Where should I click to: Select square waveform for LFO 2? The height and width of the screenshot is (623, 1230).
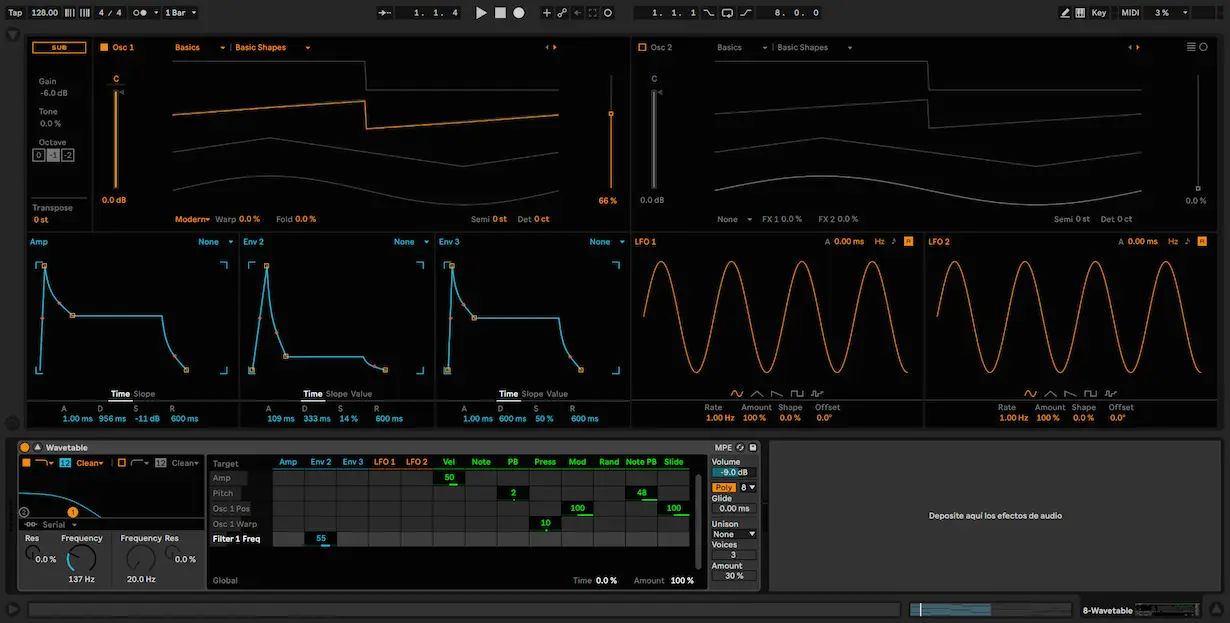(x=1091, y=394)
